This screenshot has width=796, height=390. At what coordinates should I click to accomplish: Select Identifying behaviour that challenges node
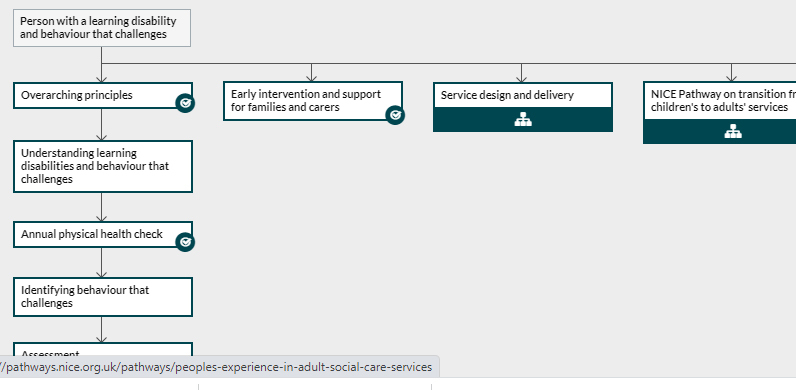pos(103,297)
